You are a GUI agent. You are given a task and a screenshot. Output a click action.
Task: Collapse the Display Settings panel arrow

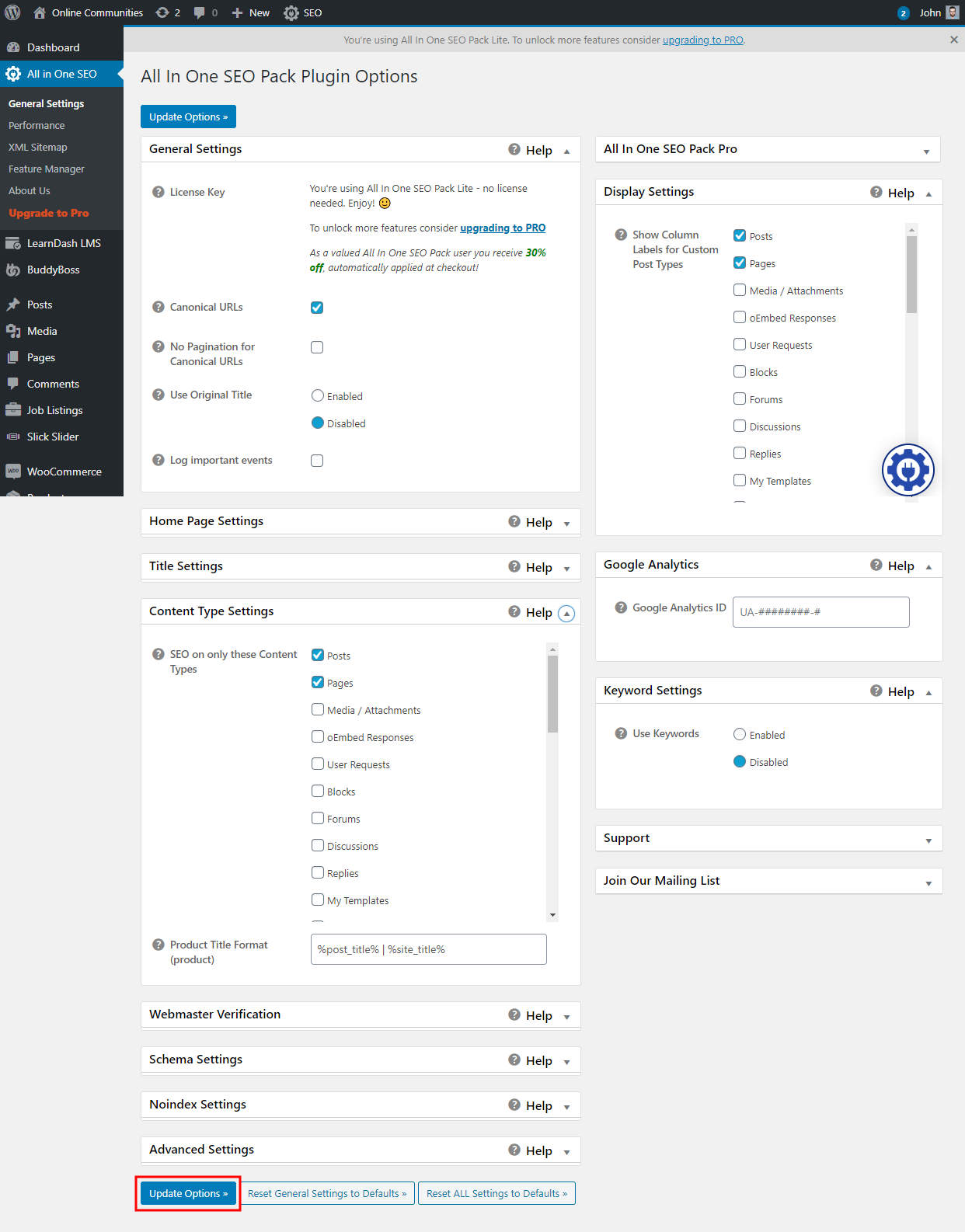pyautogui.click(x=928, y=194)
